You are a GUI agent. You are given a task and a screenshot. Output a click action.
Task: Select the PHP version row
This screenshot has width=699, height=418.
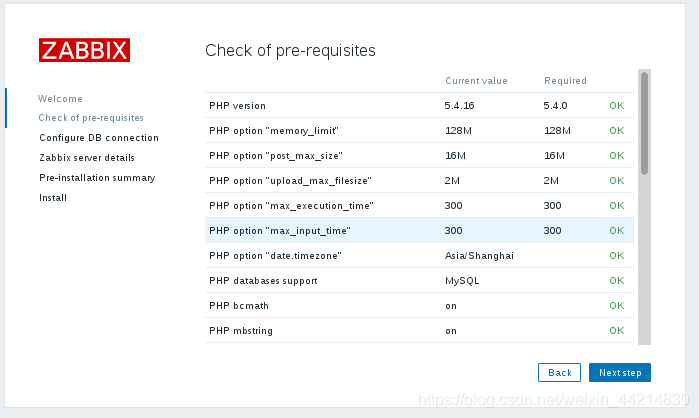click(419, 106)
